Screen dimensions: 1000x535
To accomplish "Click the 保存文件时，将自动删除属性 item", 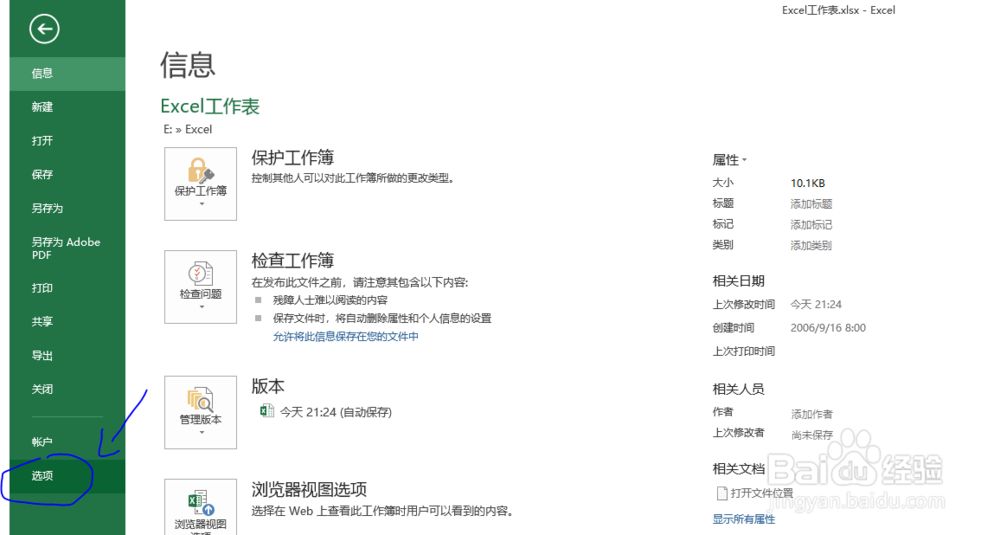I will tap(383, 318).
